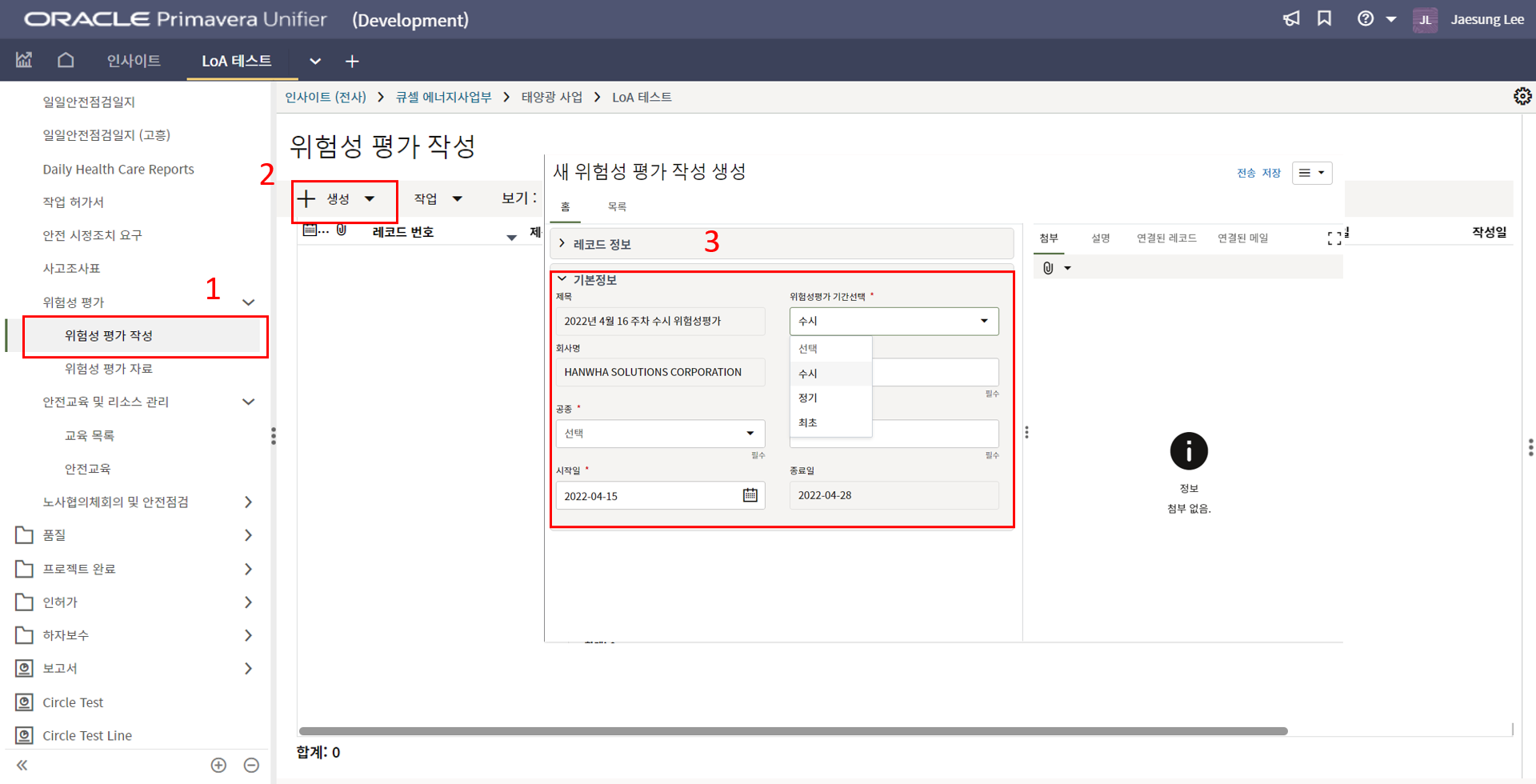Switch to the 목록 tab
Image resolution: width=1536 pixels, height=784 pixels.
point(617,207)
